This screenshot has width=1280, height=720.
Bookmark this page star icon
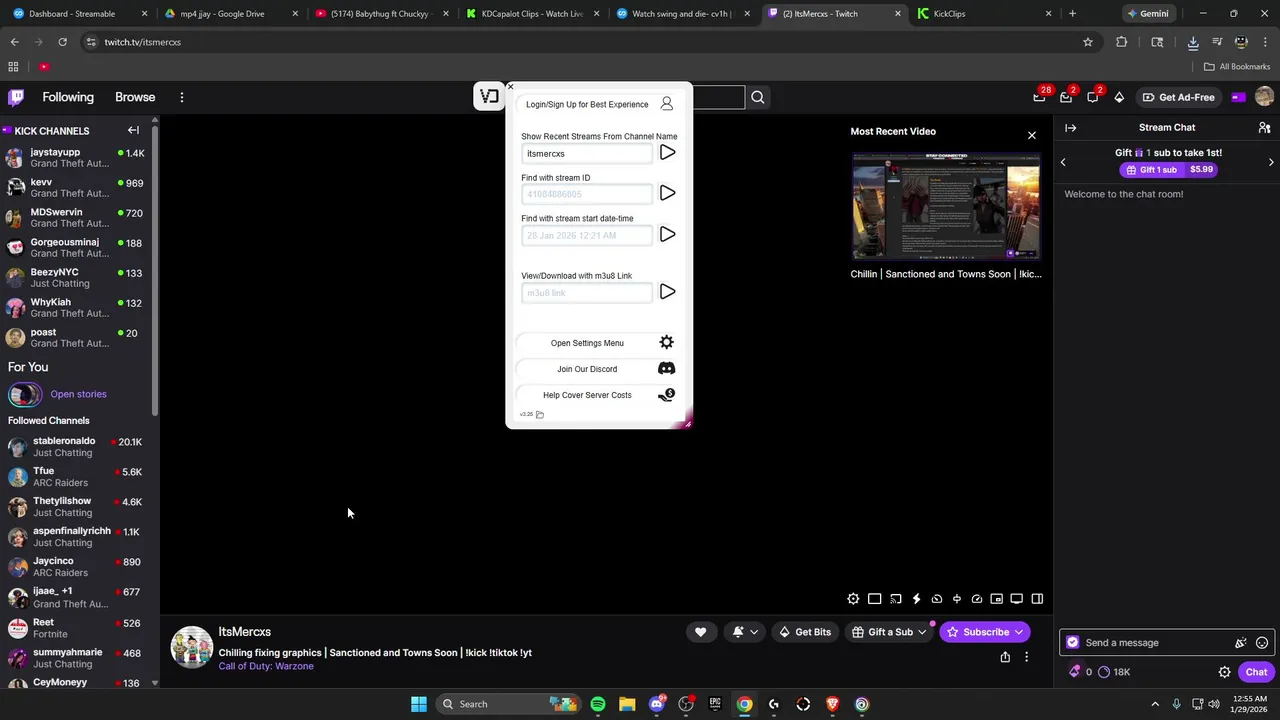[x=1088, y=42]
